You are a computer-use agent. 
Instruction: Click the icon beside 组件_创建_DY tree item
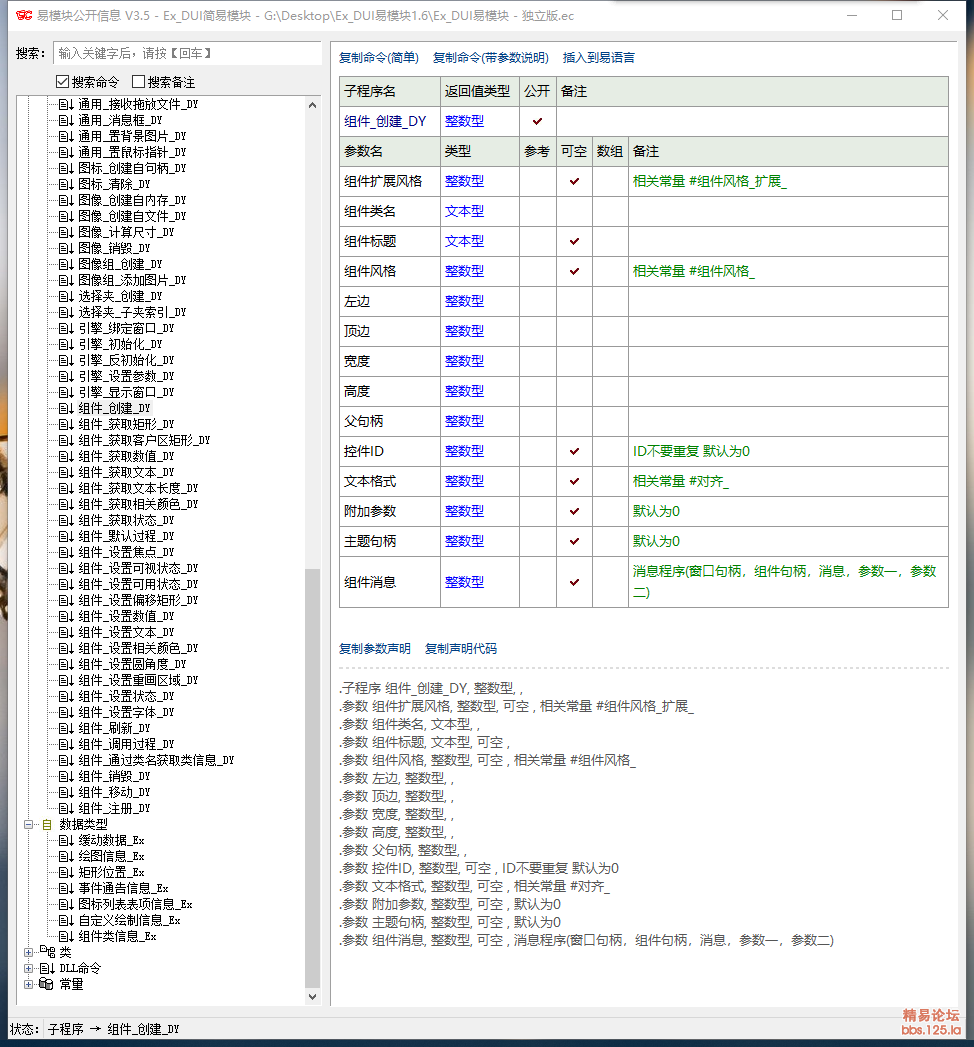[x=66, y=408]
